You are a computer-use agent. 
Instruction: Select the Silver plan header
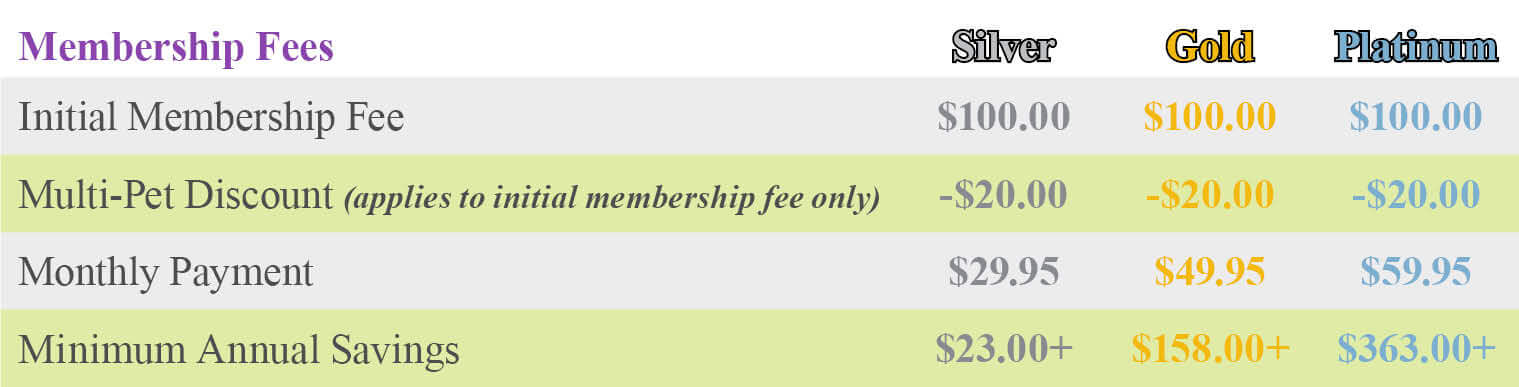pyautogui.click(x=1003, y=47)
